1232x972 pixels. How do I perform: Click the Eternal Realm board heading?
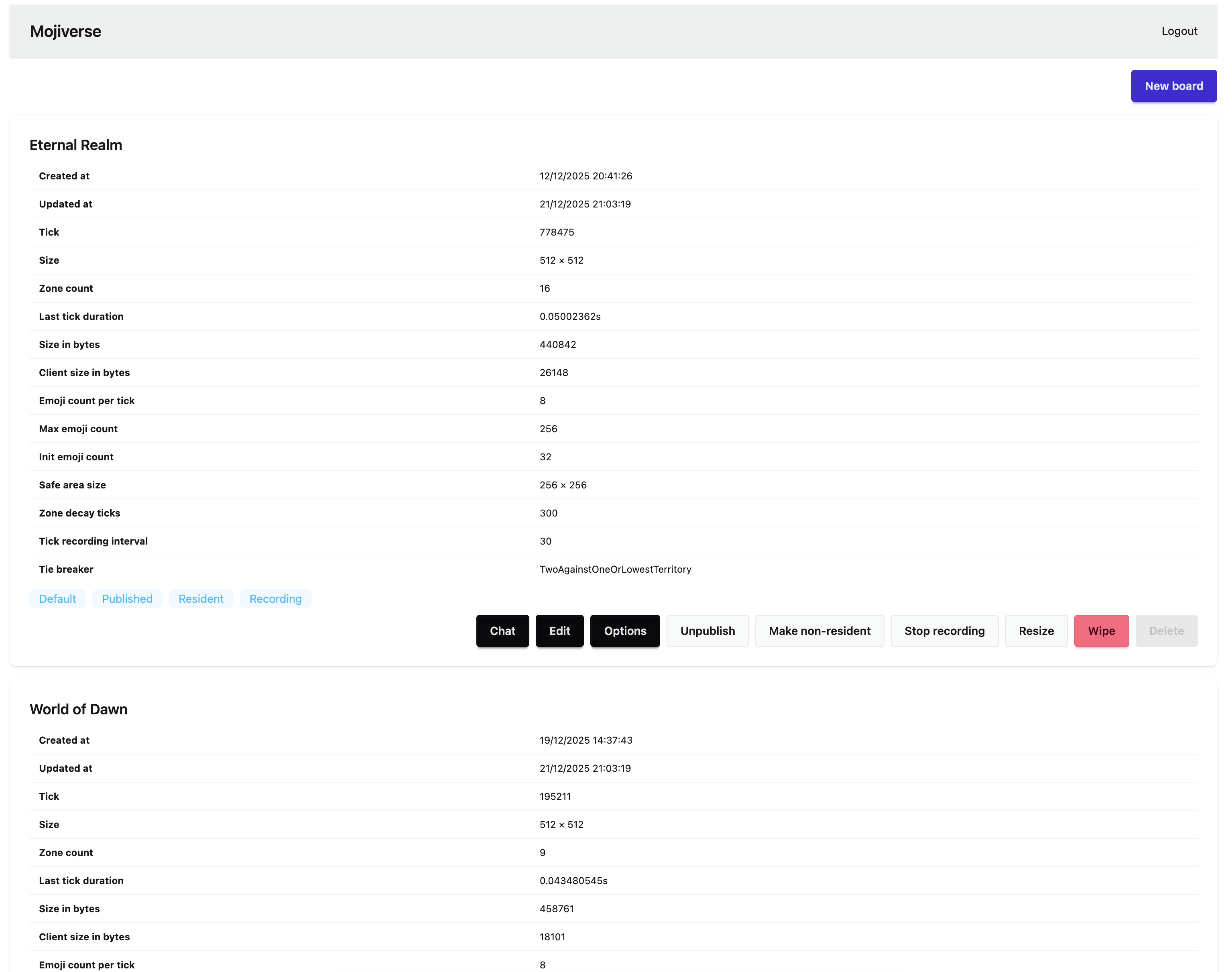pyautogui.click(x=76, y=145)
